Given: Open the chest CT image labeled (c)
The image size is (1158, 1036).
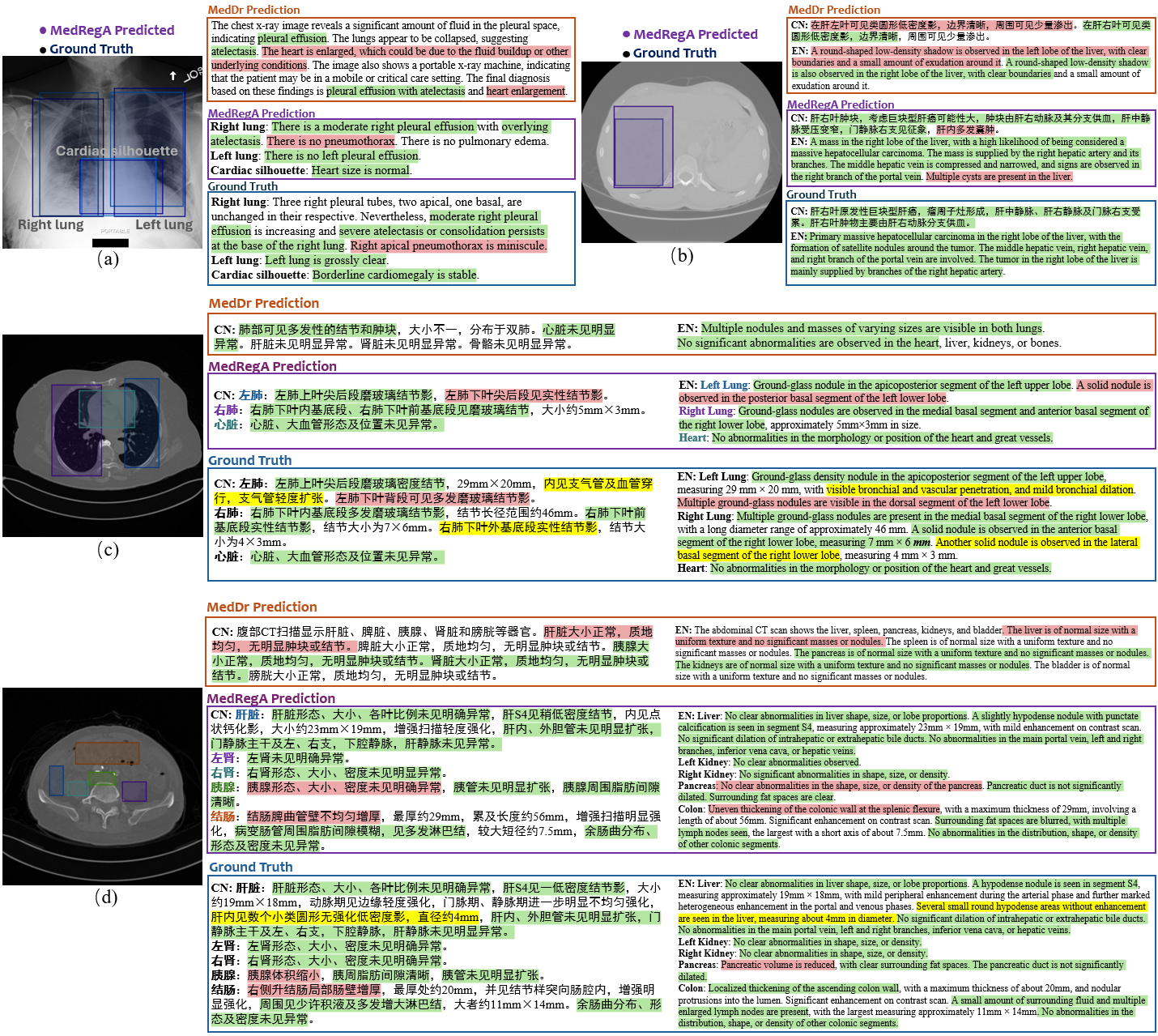Looking at the screenshot, I should point(103,436).
